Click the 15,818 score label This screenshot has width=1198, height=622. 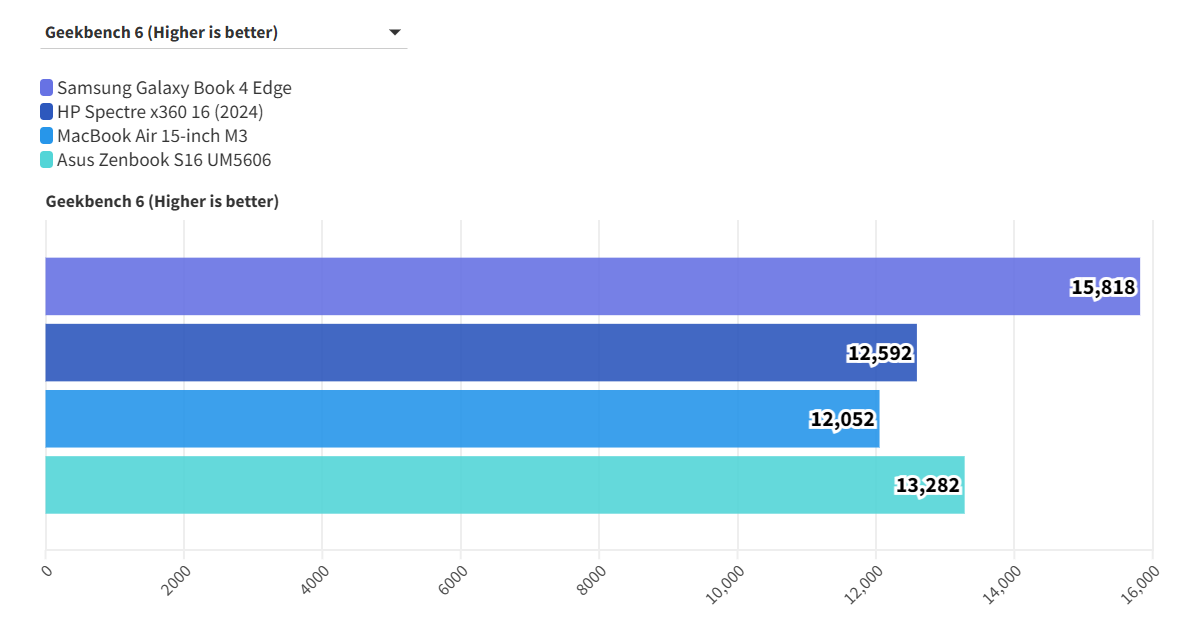coord(1103,288)
